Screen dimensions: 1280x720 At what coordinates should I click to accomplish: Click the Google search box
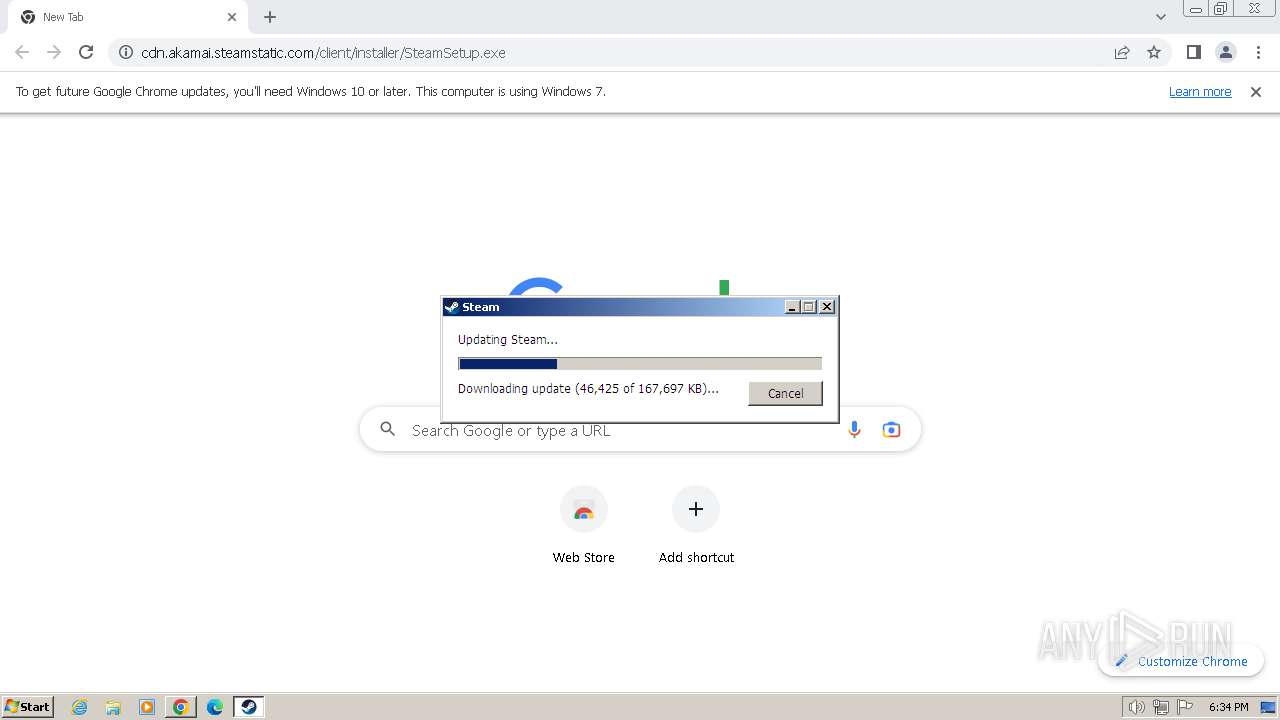coord(640,430)
